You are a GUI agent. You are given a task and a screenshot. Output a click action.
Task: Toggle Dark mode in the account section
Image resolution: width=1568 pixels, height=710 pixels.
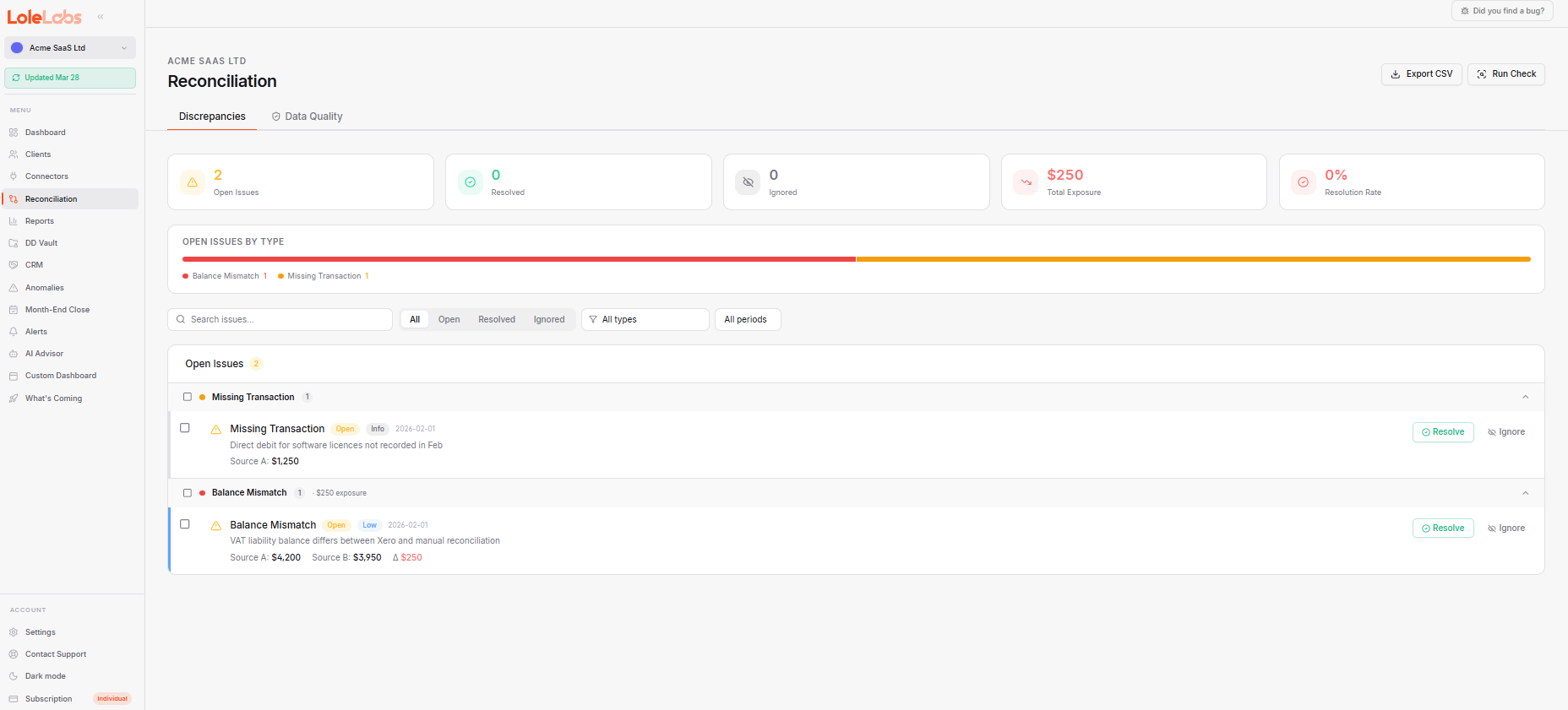click(45, 676)
